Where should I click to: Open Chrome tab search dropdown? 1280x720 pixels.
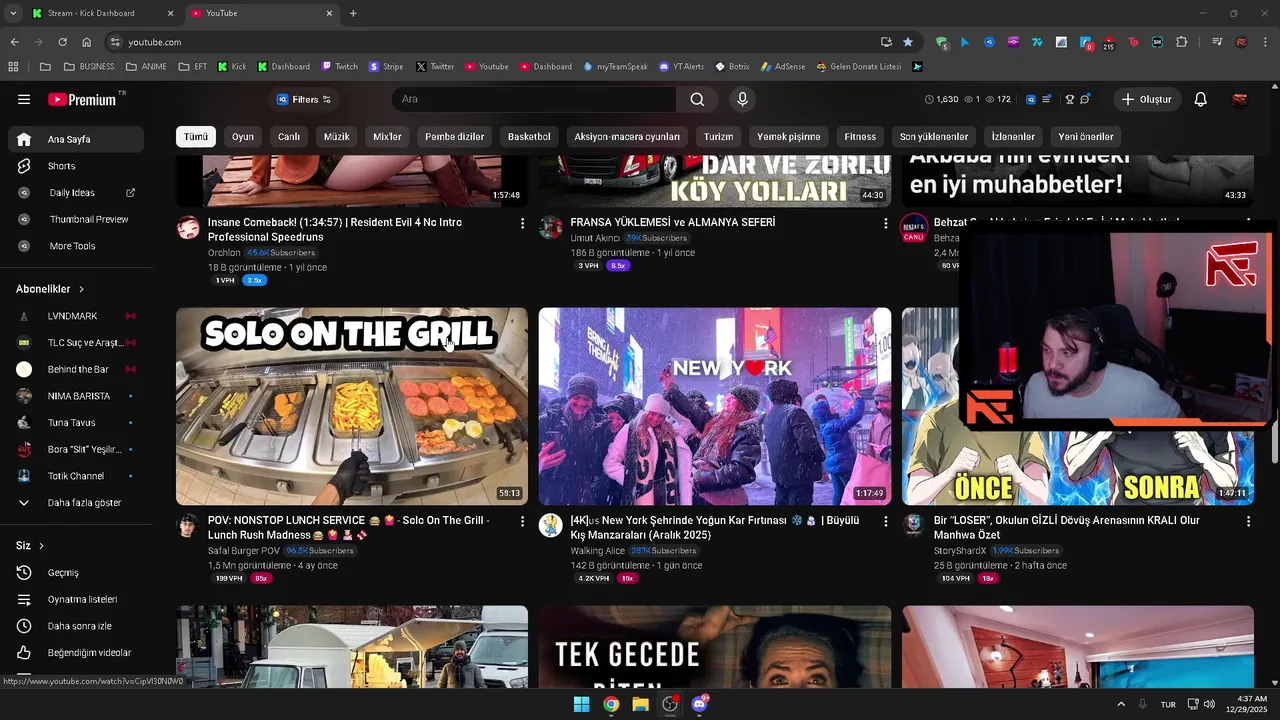(13, 13)
